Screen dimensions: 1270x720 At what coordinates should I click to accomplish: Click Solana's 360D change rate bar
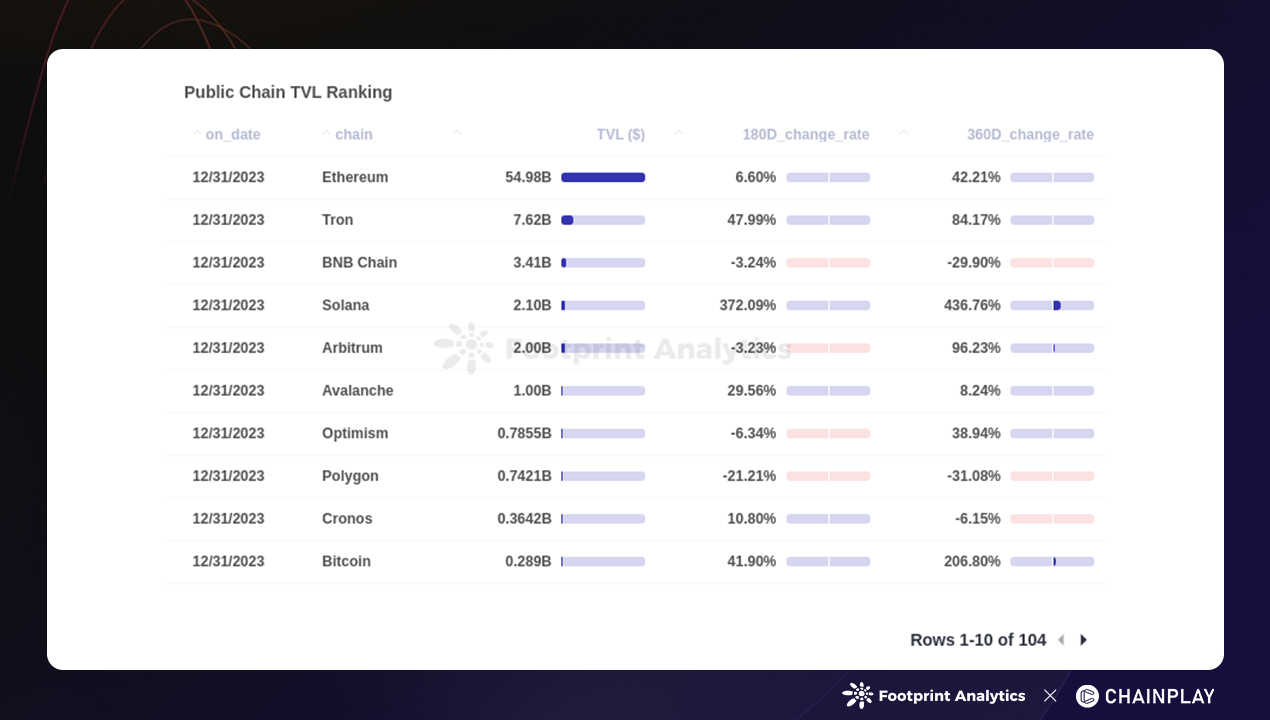pyautogui.click(x=1052, y=305)
